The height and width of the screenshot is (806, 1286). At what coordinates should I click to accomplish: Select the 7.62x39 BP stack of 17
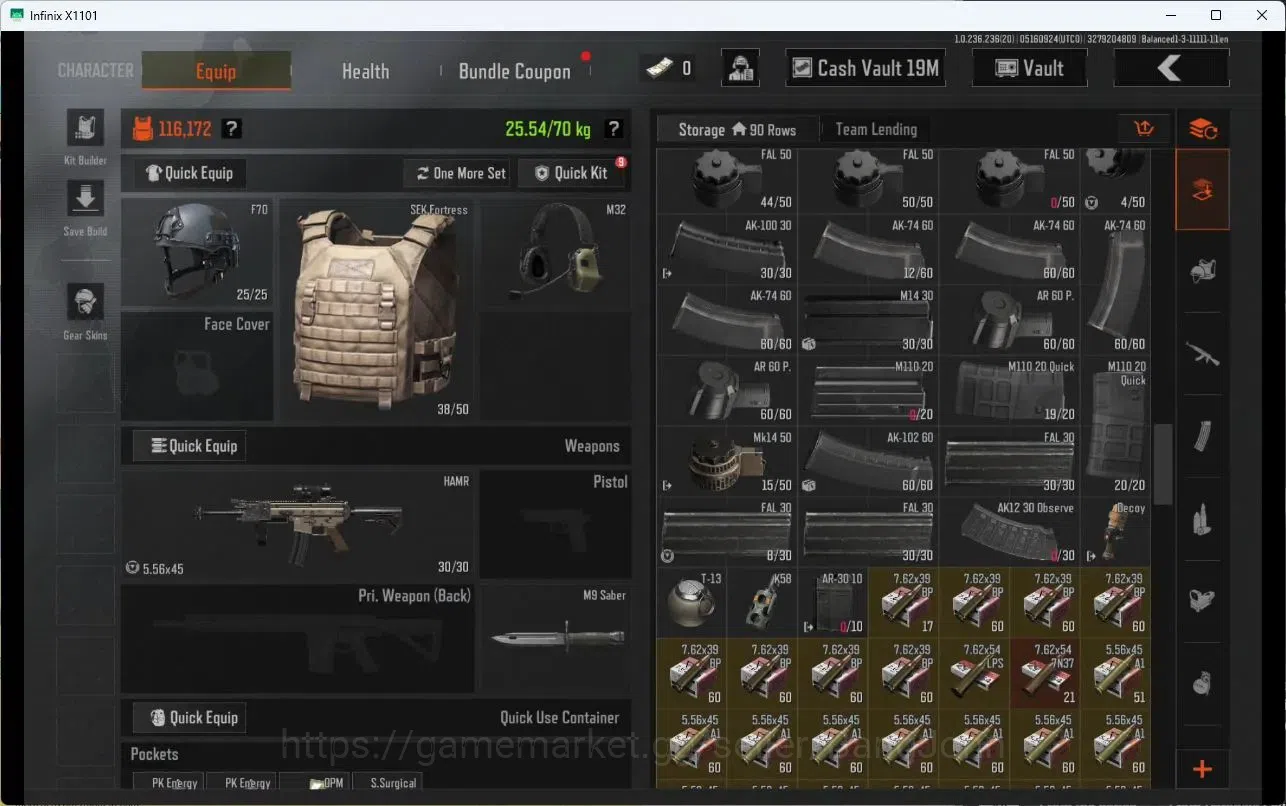click(903, 602)
